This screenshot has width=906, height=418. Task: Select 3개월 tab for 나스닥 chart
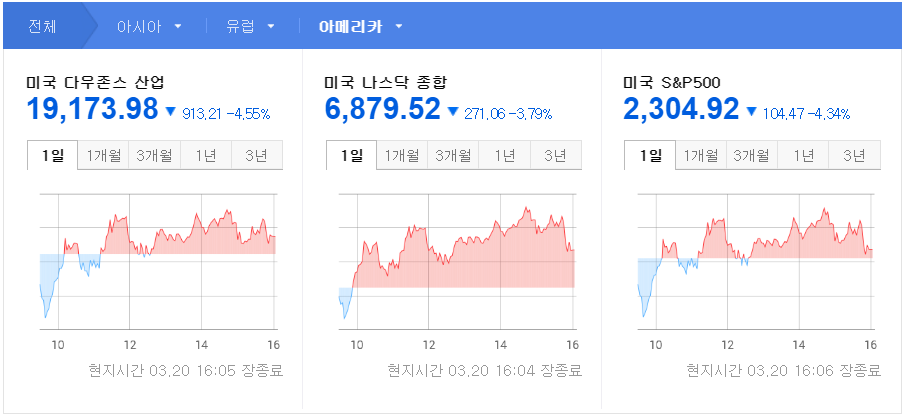click(453, 155)
